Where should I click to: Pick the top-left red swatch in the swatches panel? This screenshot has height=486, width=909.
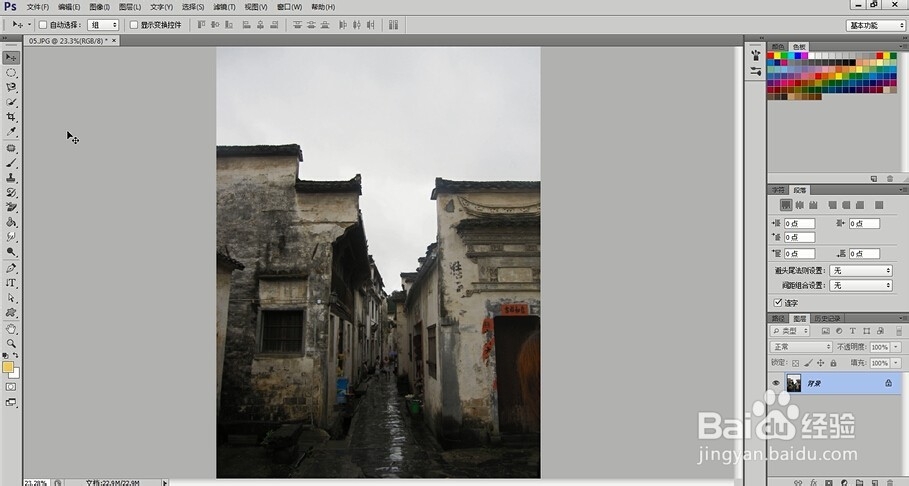(771, 56)
